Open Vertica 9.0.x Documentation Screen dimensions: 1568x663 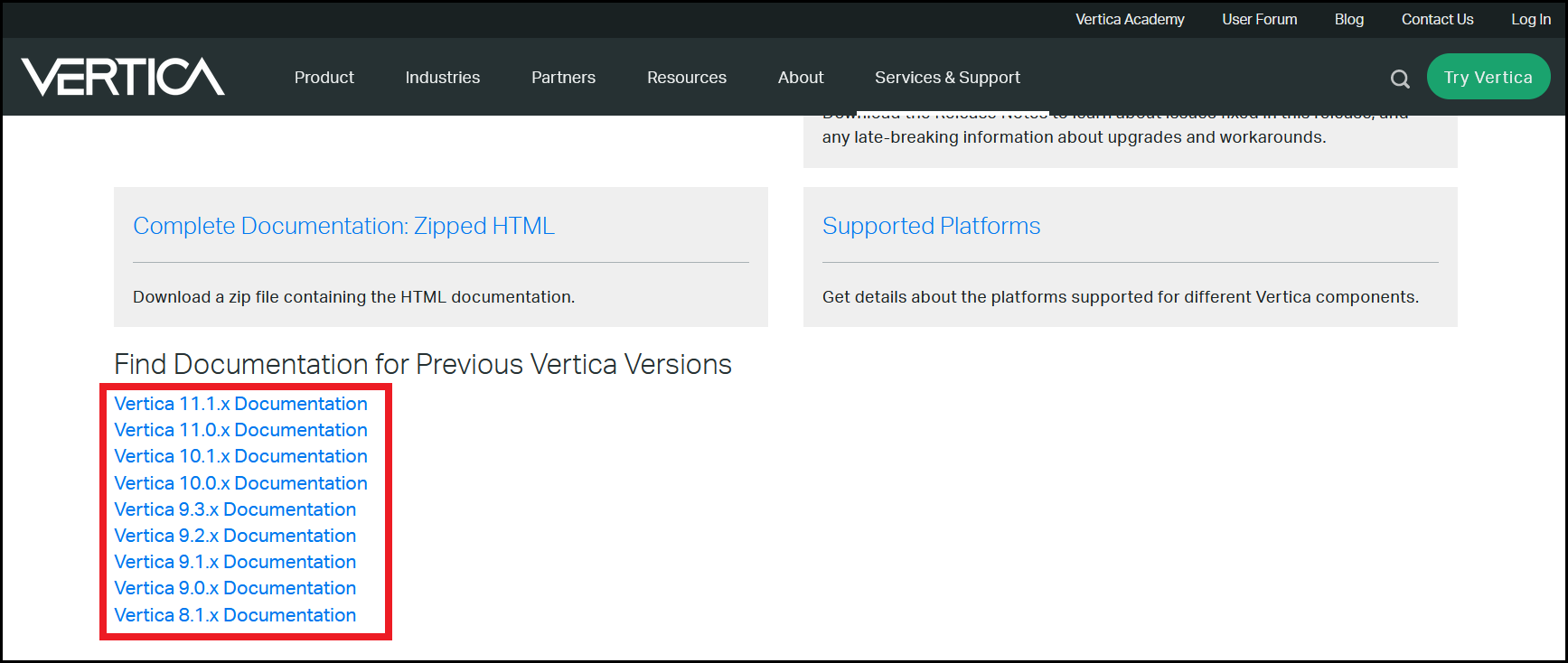235,588
